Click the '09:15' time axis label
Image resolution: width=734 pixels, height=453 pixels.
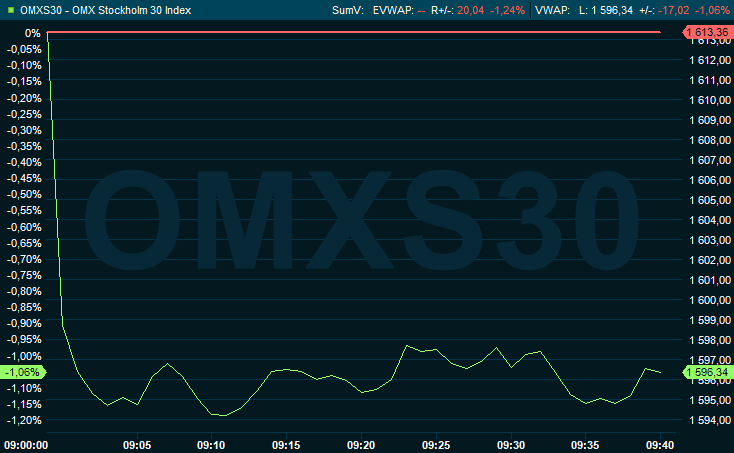pos(286,445)
